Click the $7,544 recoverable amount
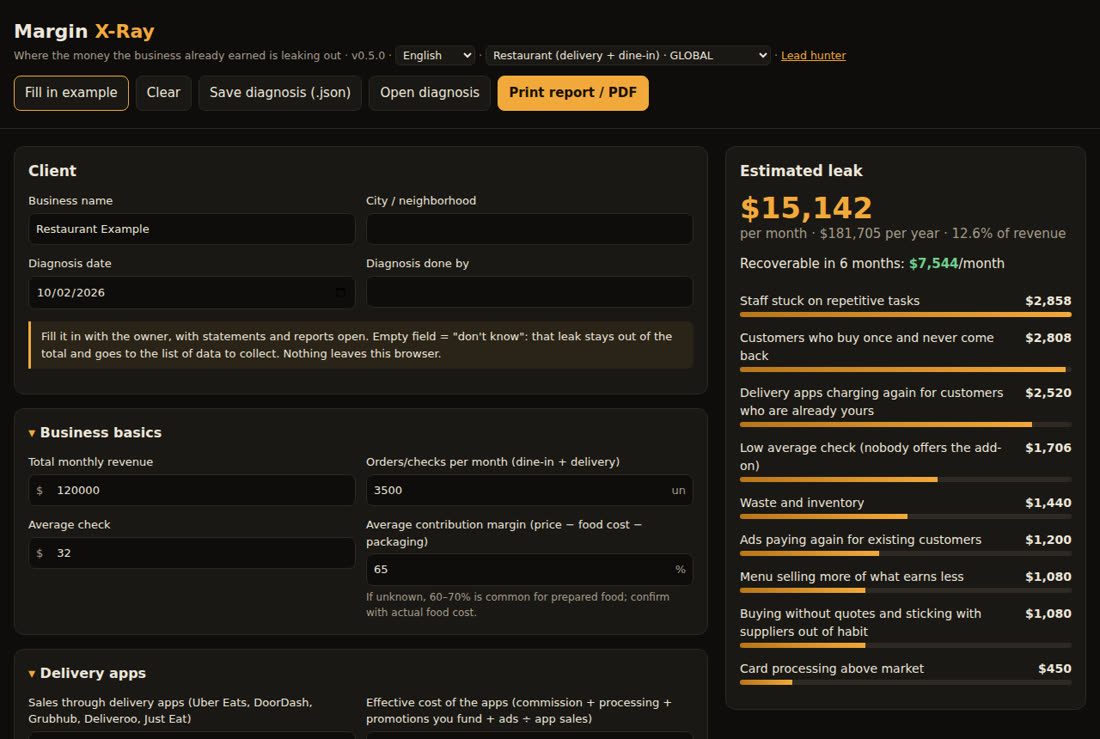 pos(933,264)
